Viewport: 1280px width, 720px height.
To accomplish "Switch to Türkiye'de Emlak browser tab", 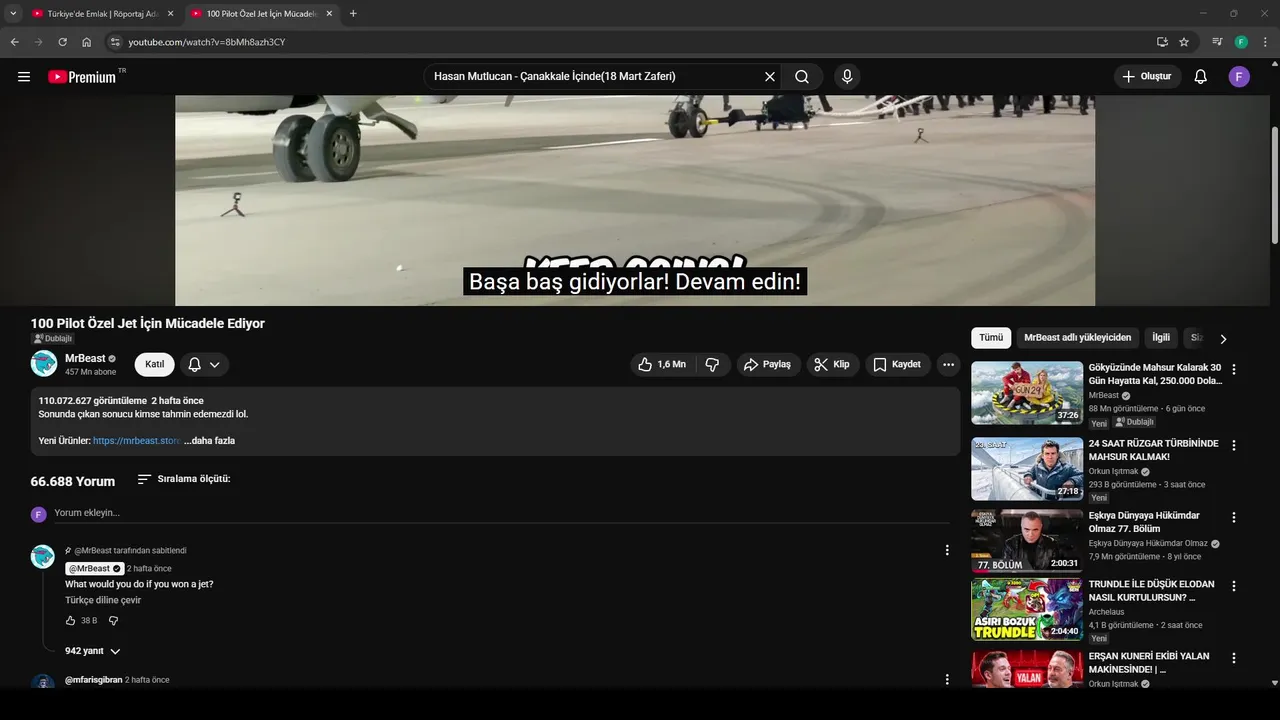I will [102, 14].
